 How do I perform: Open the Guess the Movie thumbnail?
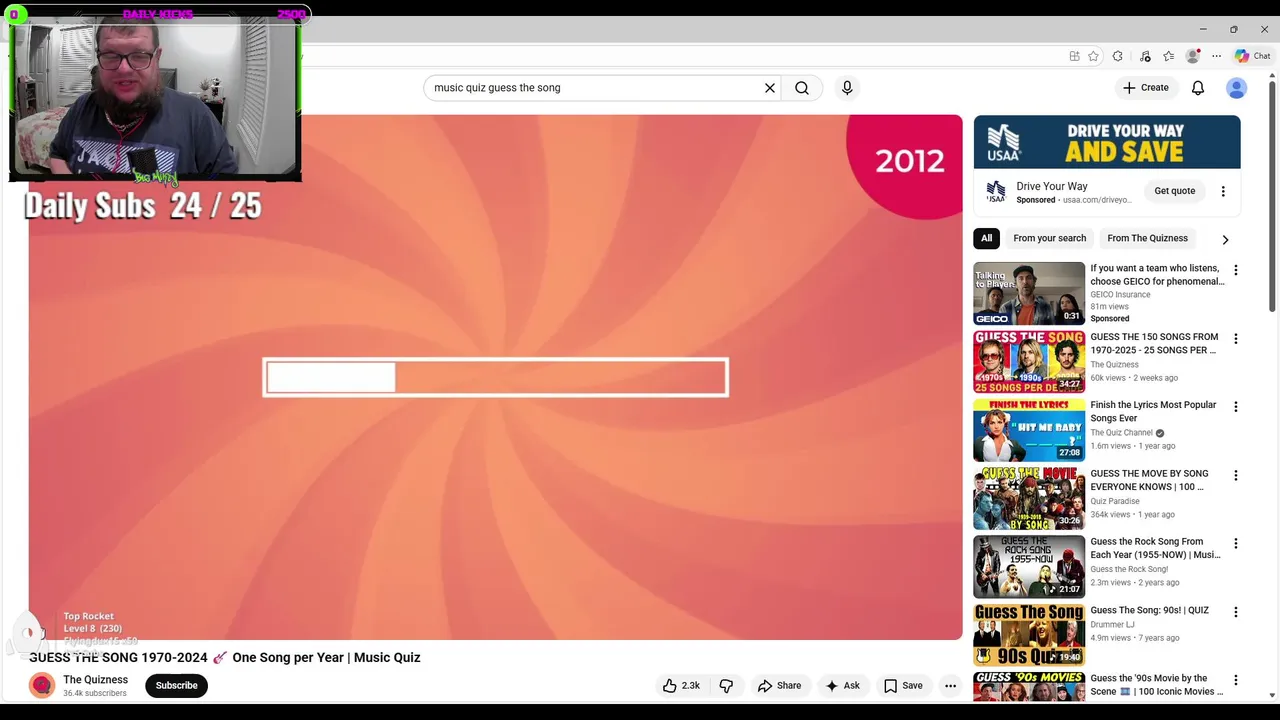pyautogui.click(x=1029, y=499)
